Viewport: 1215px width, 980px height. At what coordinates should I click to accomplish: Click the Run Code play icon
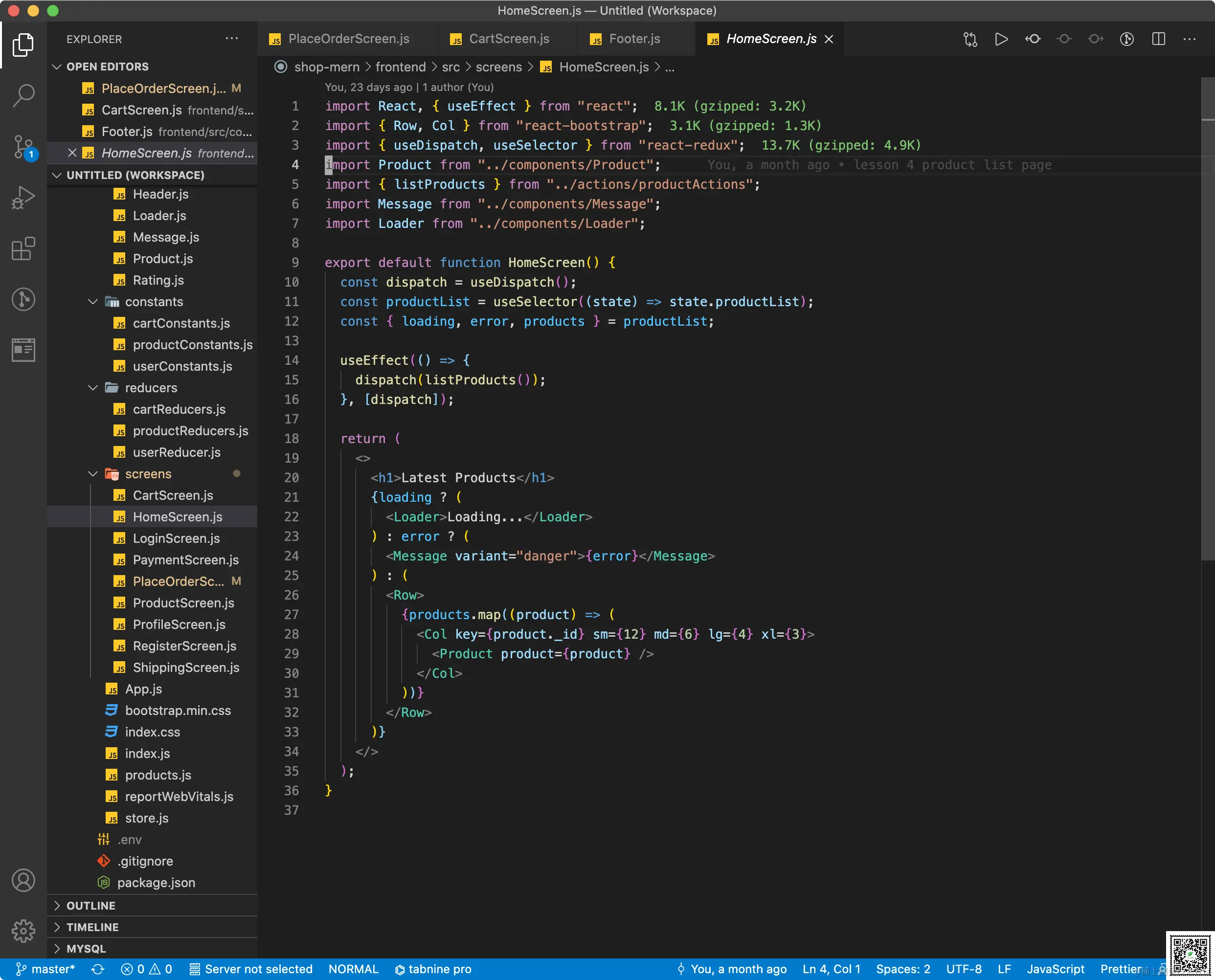pyautogui.click(x=1001, y=39)
